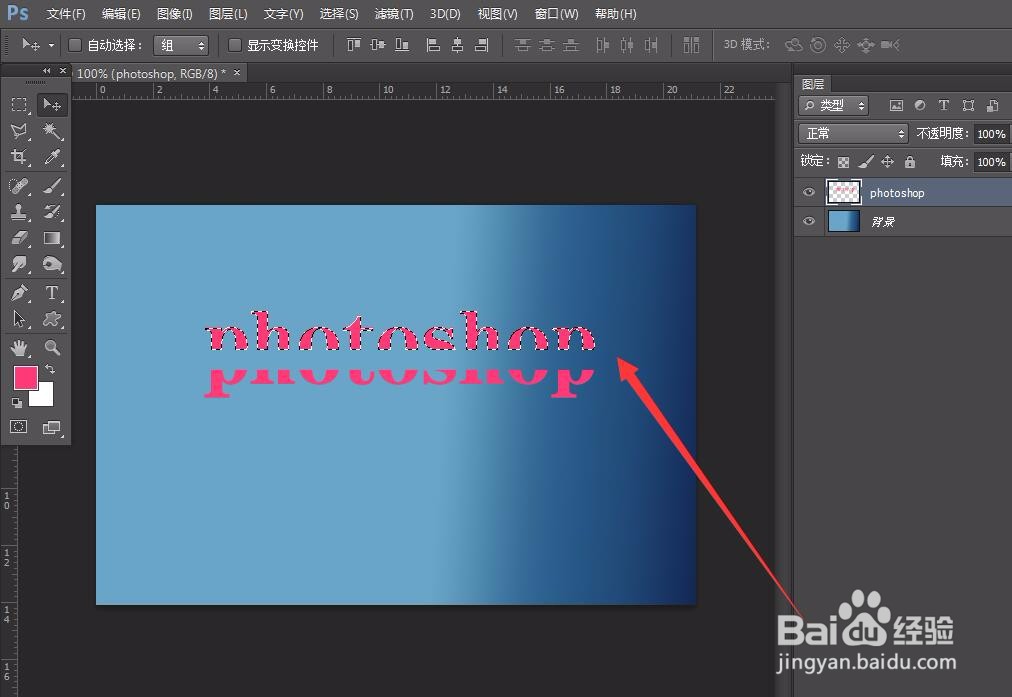Select the History Brush tool
The image size is (1012, 697).
click(x=52, y=212)
